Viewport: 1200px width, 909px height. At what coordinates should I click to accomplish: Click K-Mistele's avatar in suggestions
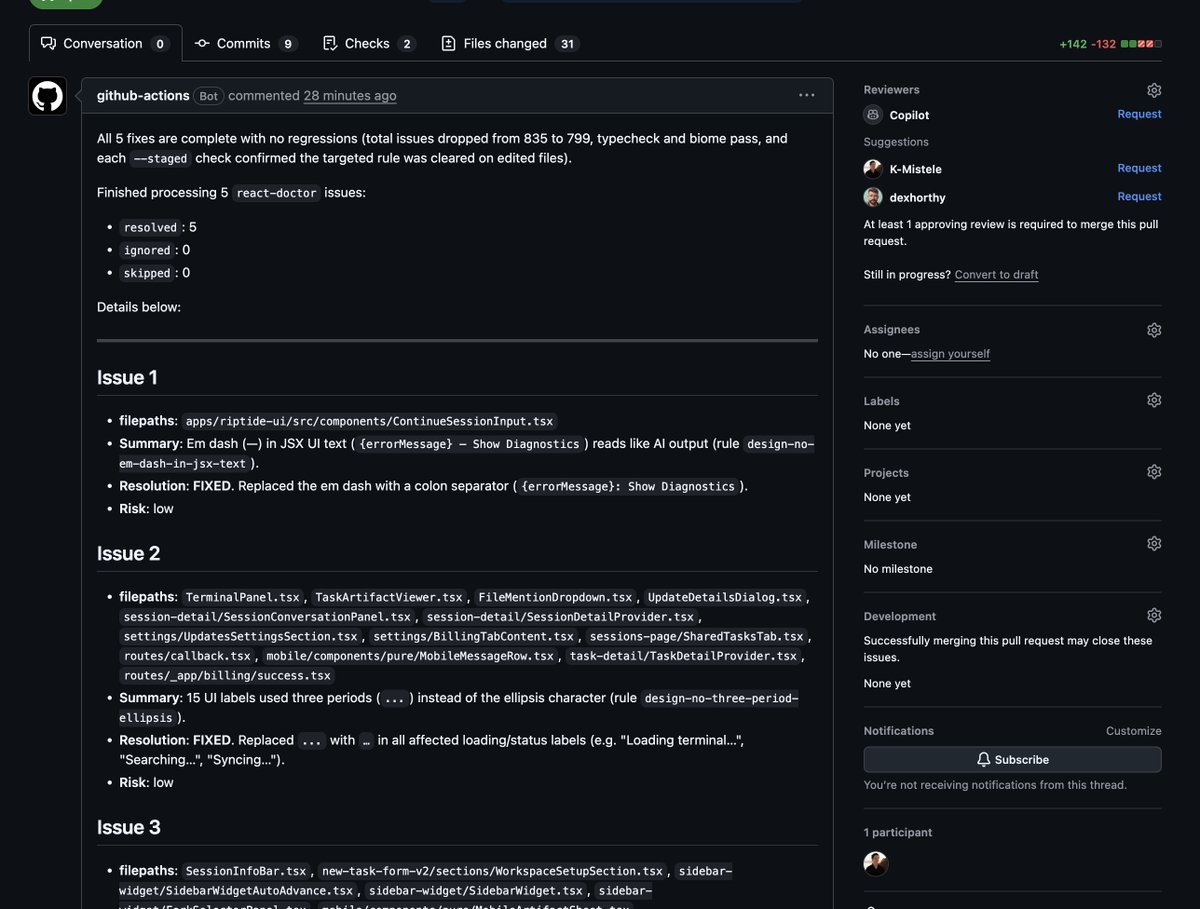click(x=873, y=169)
